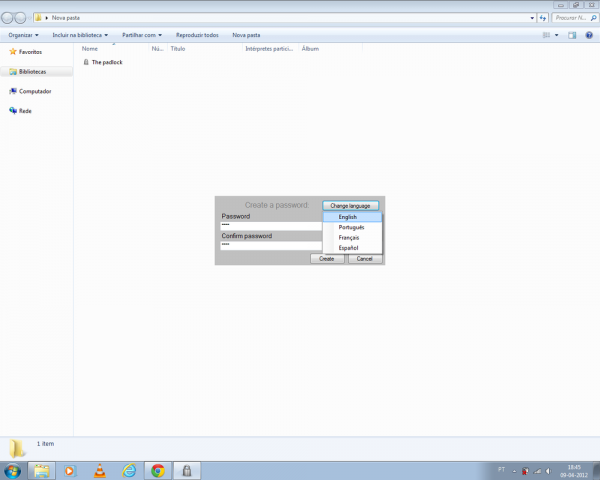Open the Windows Start menu
This screenshot has width=600, height=480.
13,471
